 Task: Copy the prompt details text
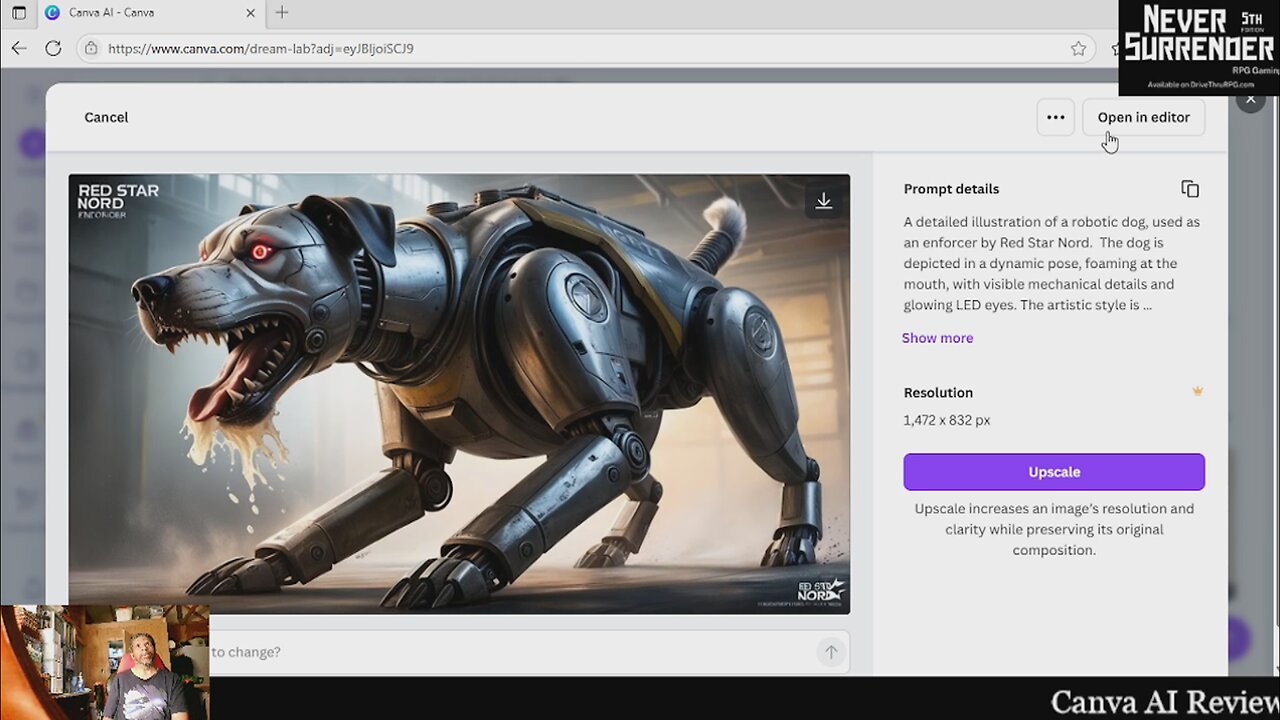tap(1190, 189)
